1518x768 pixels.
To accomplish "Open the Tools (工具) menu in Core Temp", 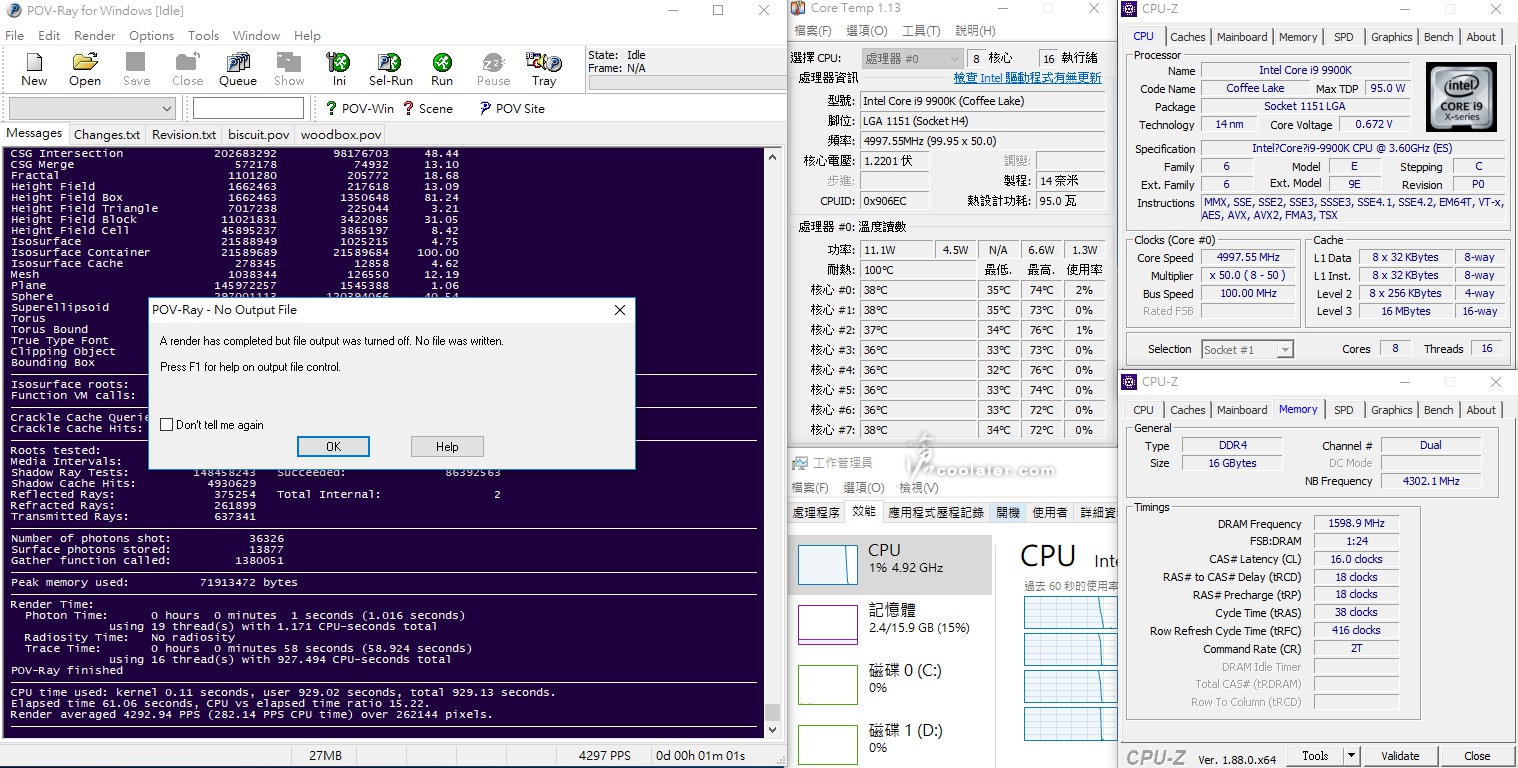I will [921, 31].
